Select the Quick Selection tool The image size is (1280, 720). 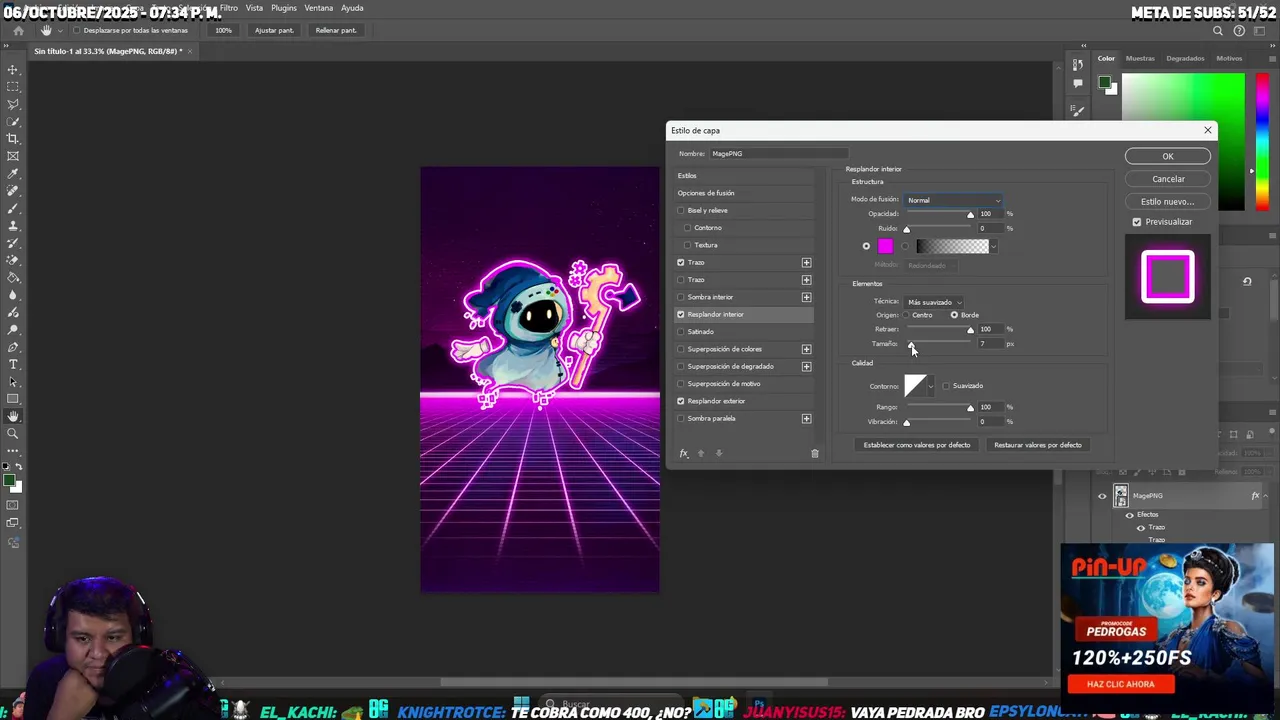pos(13,122)
